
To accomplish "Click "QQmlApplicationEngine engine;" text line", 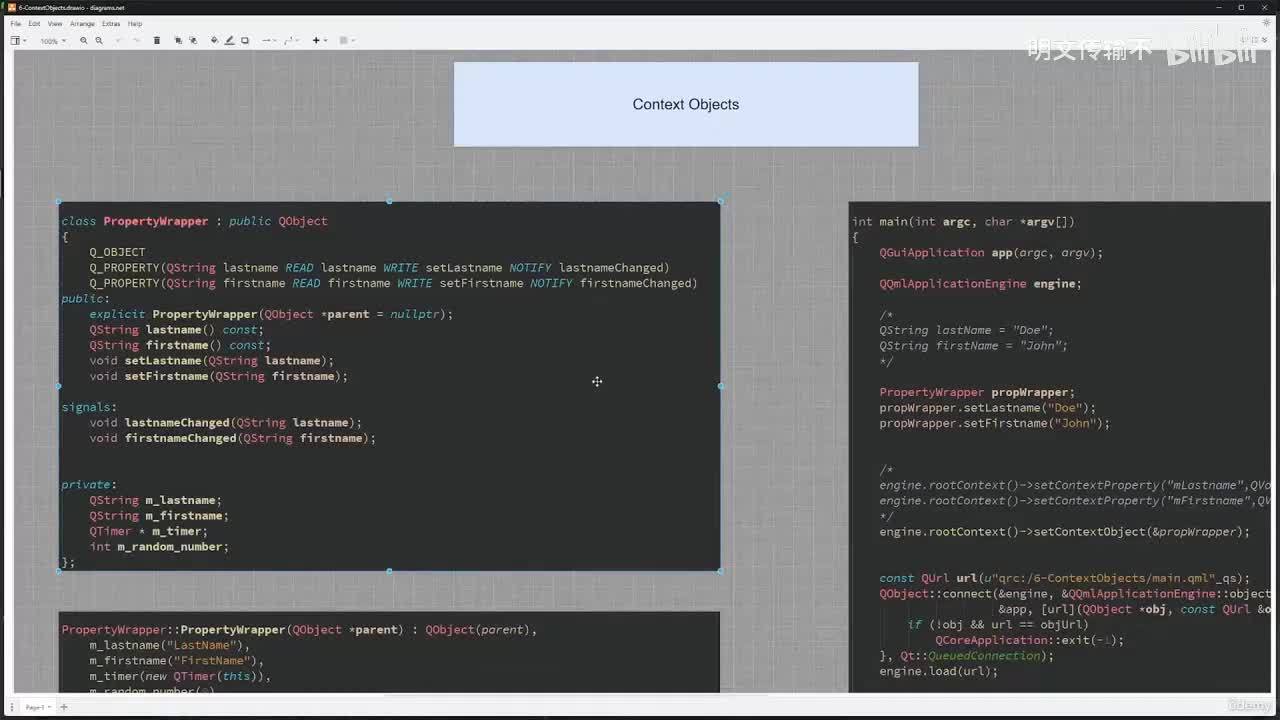I will 981,284.
